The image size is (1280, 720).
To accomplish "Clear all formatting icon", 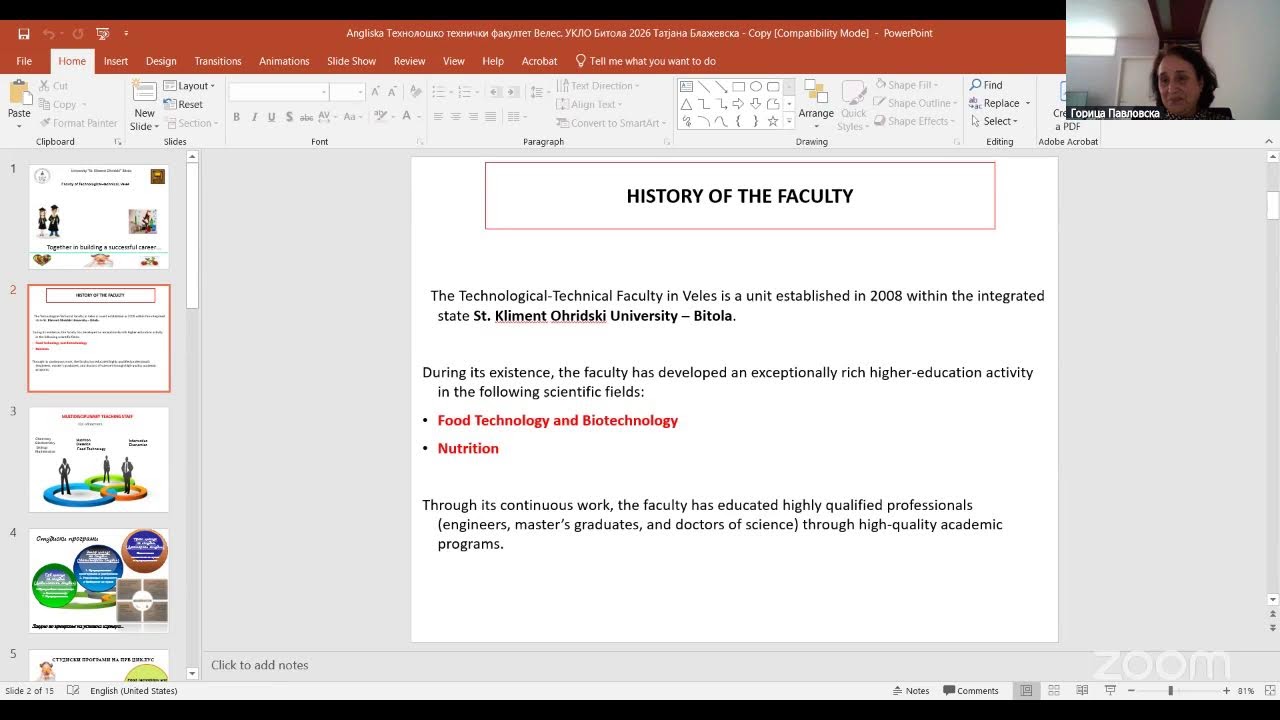I will (416, 92).
